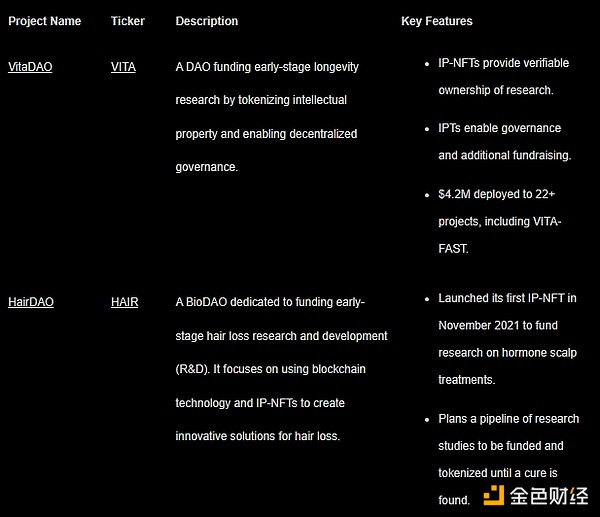Select the Description column header
Image resolution: width=600 pixels, height=517 pixels.
[207, 21]
